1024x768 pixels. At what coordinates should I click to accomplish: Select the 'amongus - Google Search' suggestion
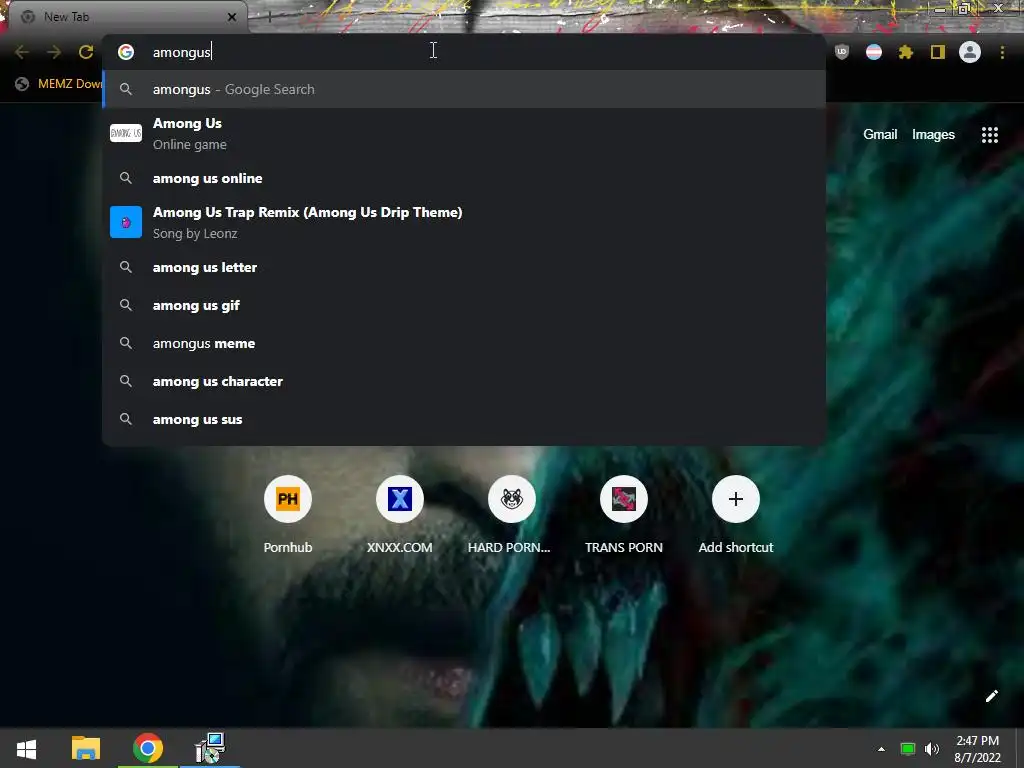[464, 89]
